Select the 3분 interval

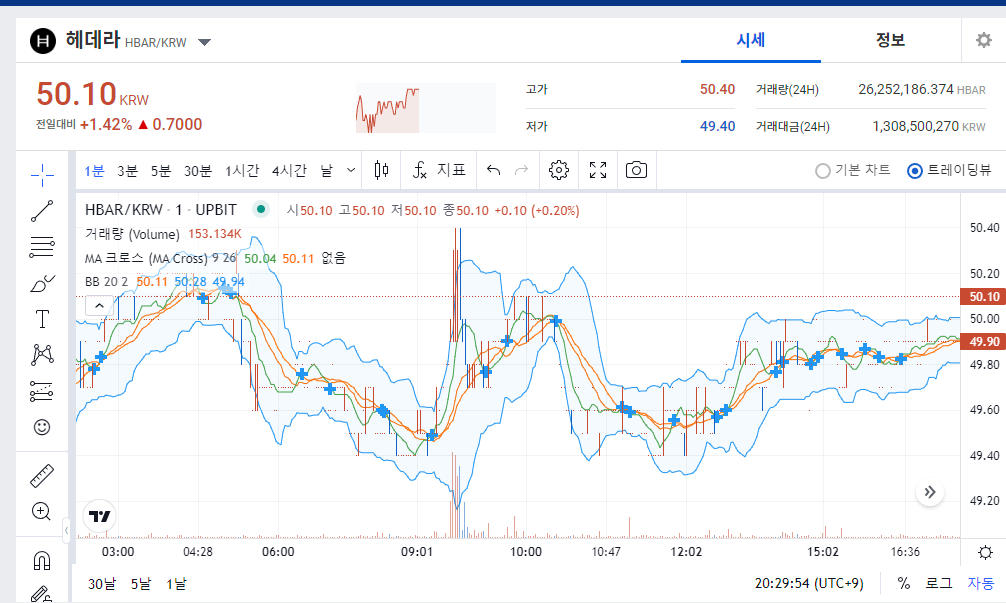(x=127, y=171)
